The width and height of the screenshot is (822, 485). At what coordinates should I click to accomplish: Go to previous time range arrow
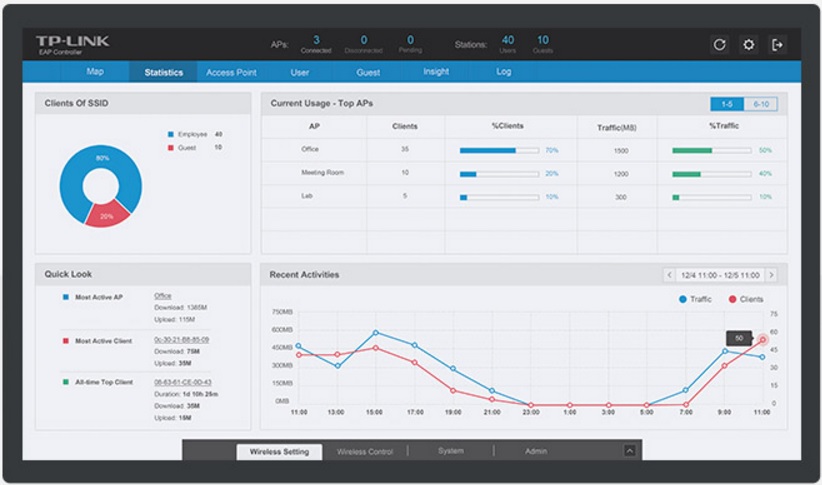(x=669, y=275)
